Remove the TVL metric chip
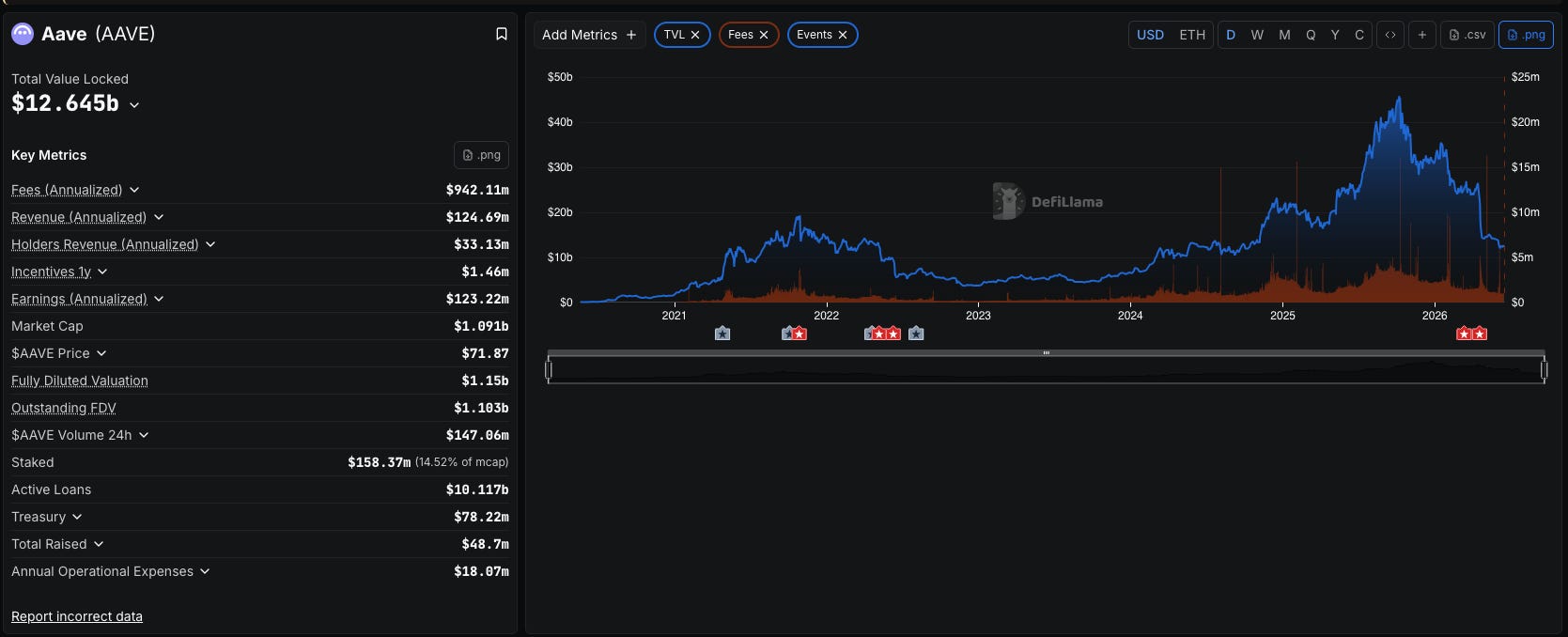 click(695, 35)
